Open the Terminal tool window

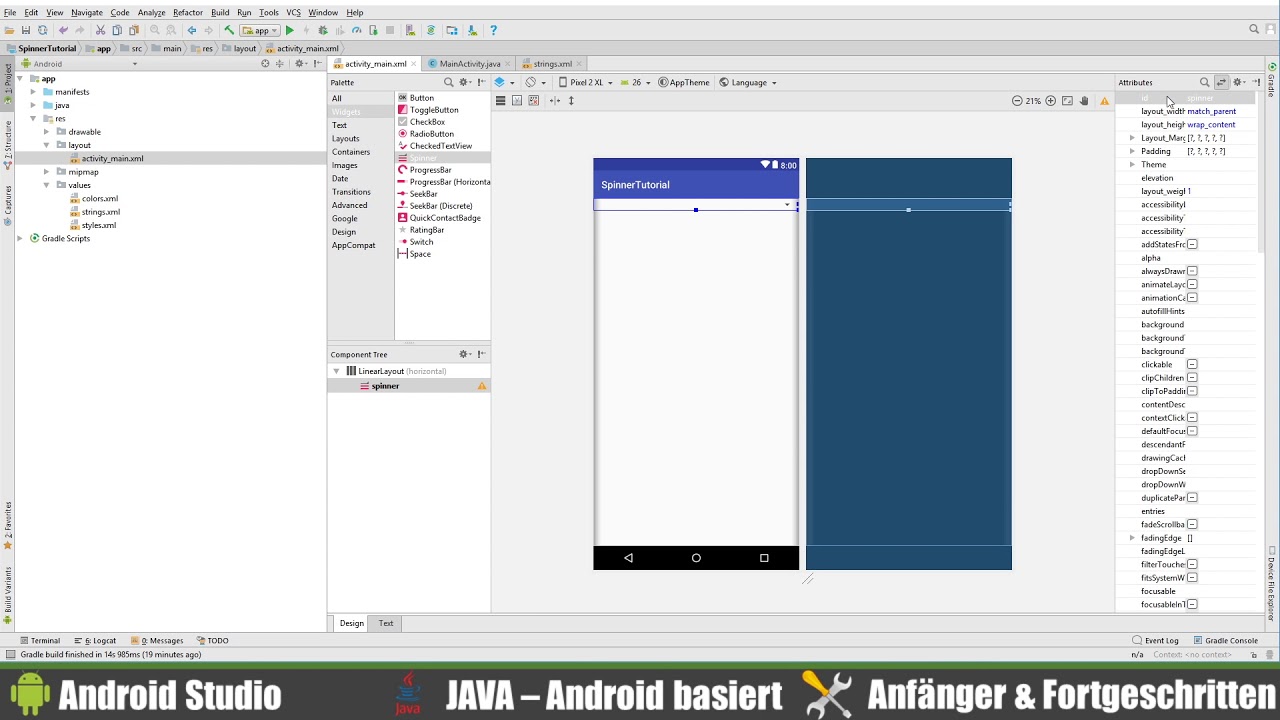click(x=40, y=640)
